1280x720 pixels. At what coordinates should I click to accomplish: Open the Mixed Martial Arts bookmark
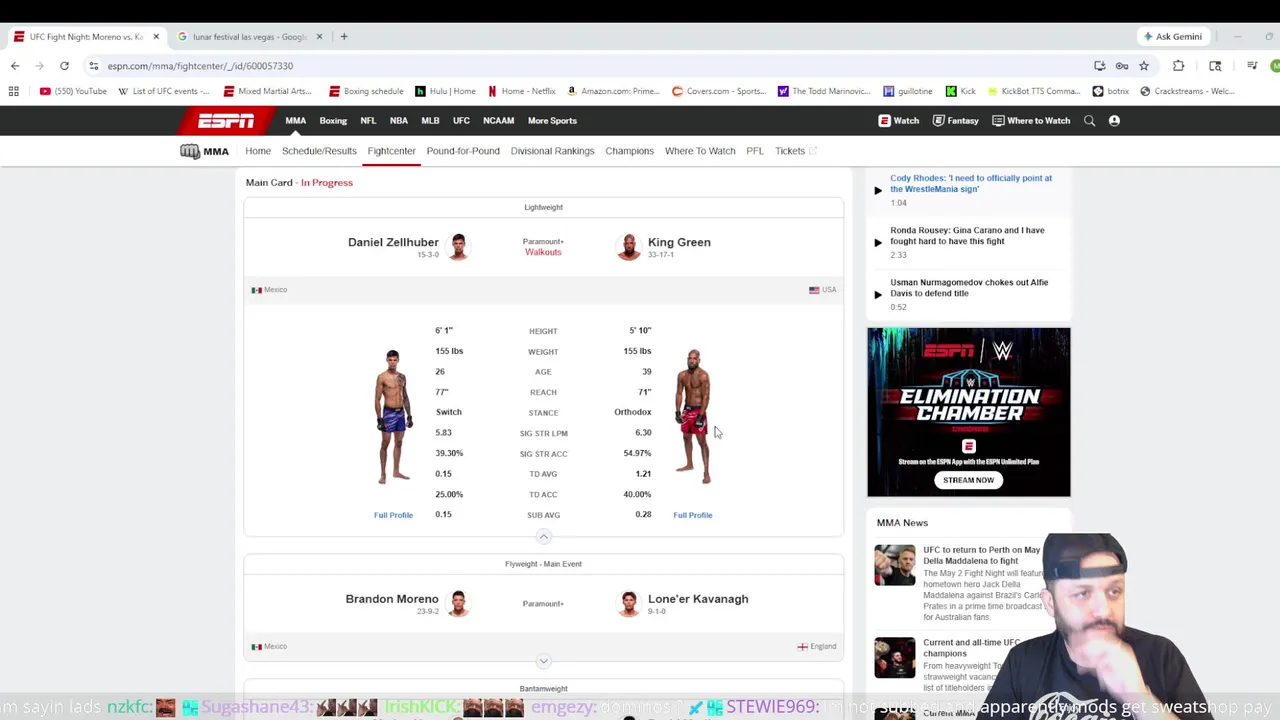(x=268, y=91)
